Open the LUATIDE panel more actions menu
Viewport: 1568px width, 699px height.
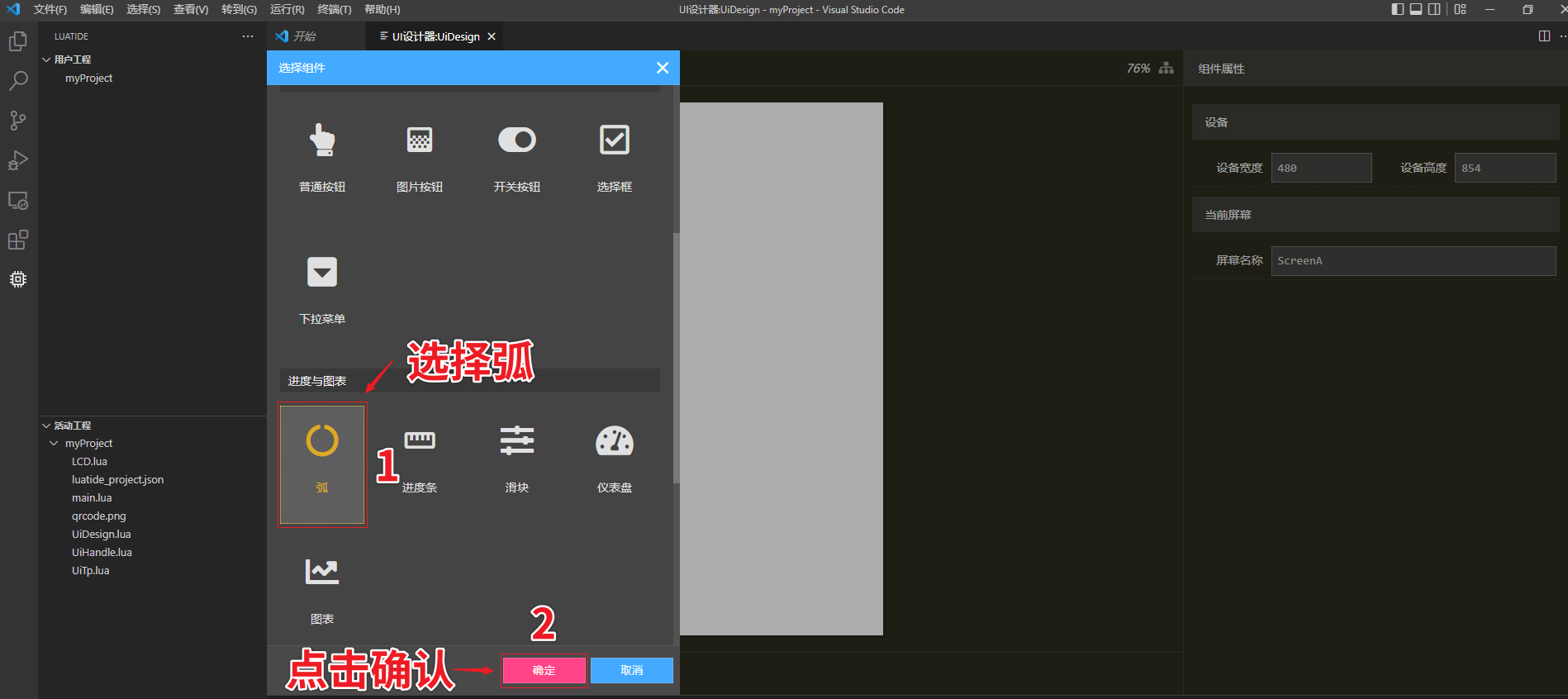click(x=248, y=36)
